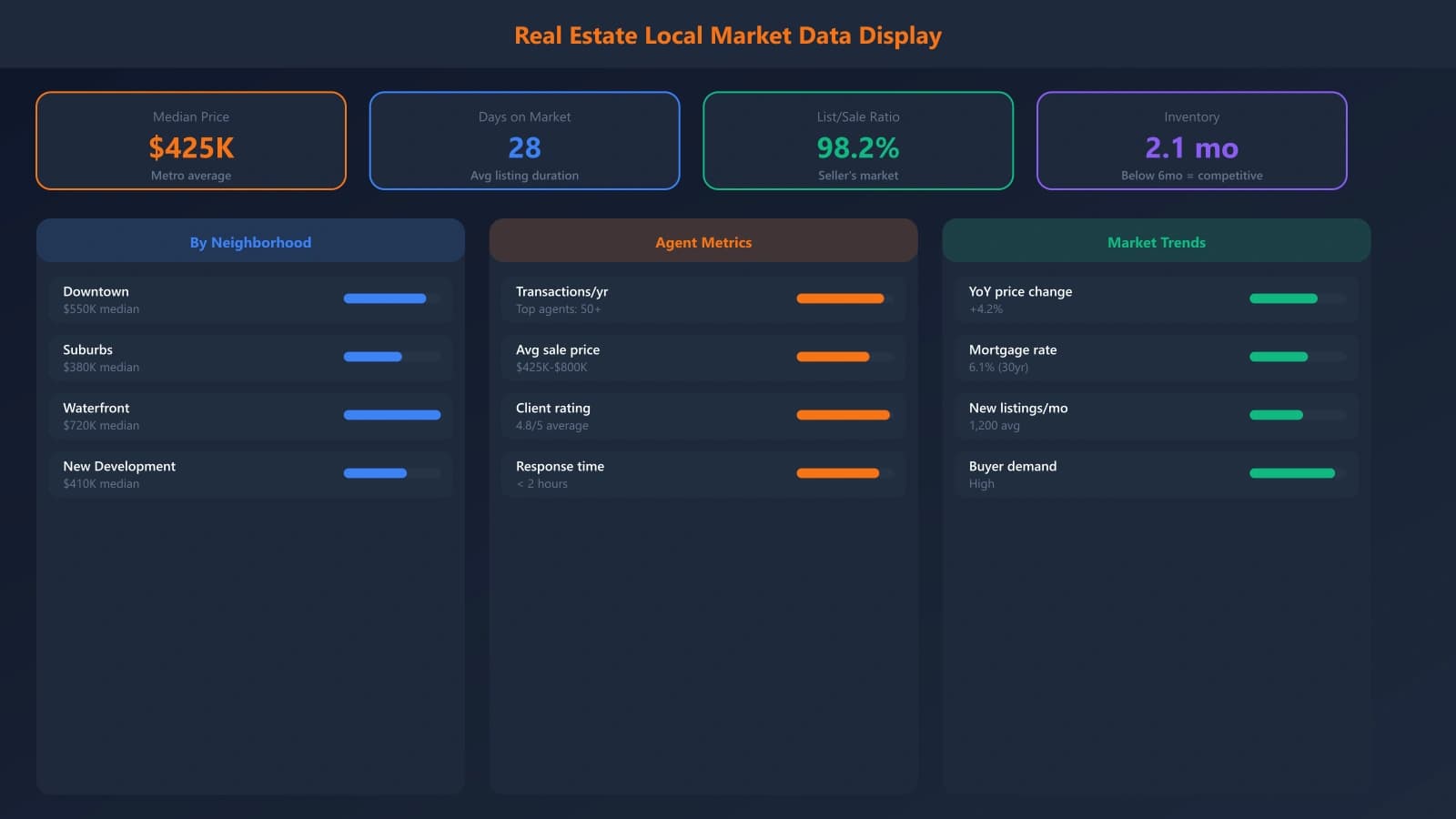The width and height of the screenshot is (1456, 819).
Task: Click the Client rating row
Action: coord(703,415)
